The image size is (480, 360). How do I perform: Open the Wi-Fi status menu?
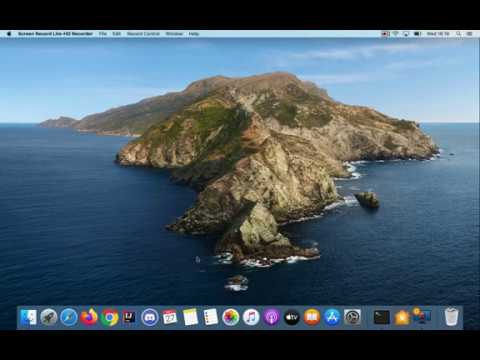coord(396,34)
